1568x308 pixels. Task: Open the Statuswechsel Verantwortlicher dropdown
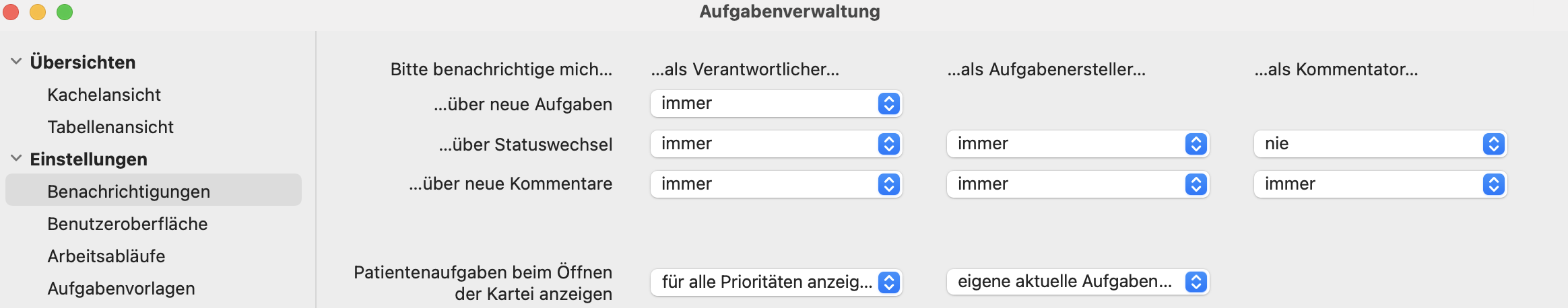tap(776, 144)
